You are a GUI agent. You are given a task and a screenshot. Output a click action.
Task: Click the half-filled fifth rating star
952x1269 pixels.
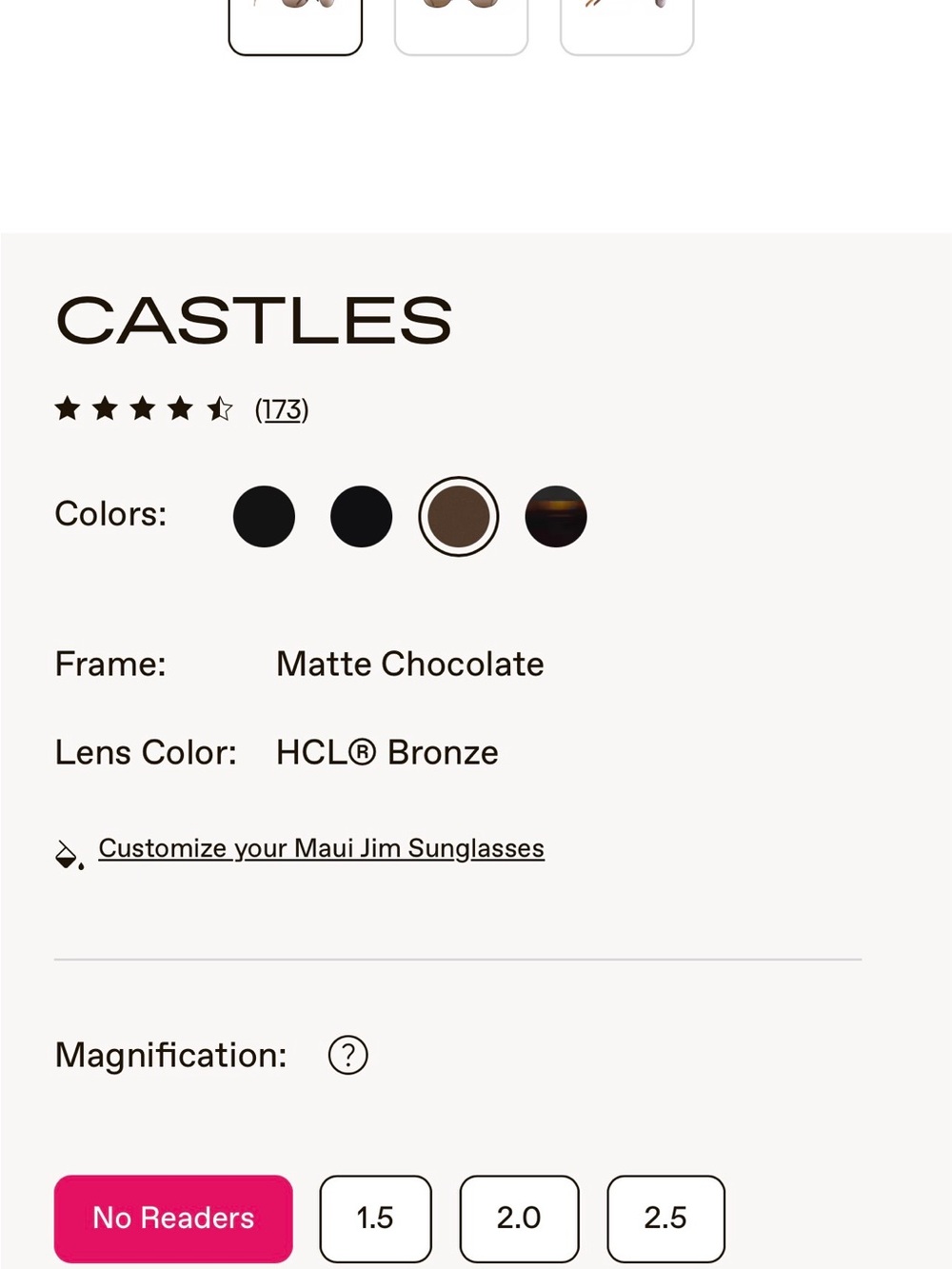[219, 408]
